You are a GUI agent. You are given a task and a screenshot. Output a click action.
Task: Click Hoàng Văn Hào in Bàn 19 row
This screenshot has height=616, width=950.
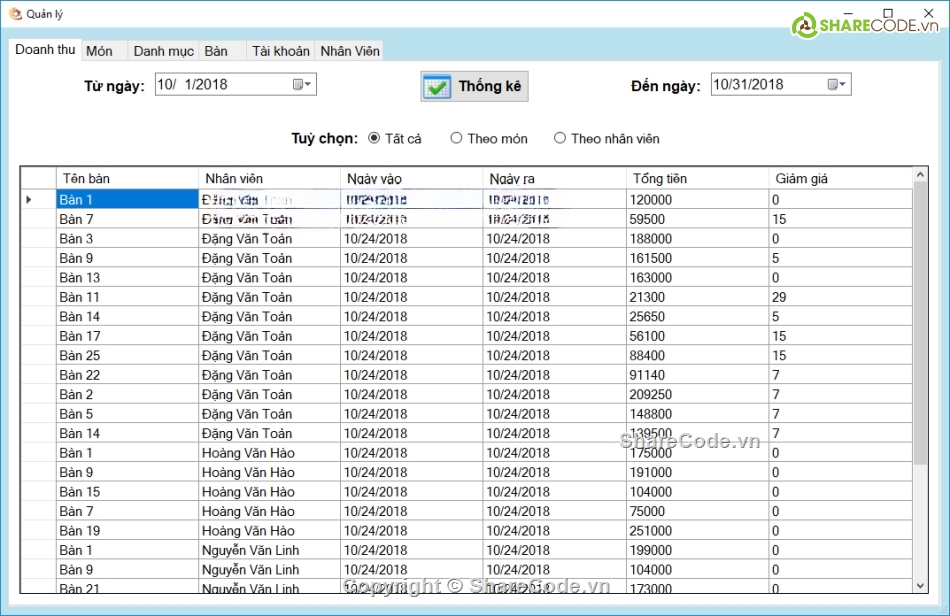269,531
